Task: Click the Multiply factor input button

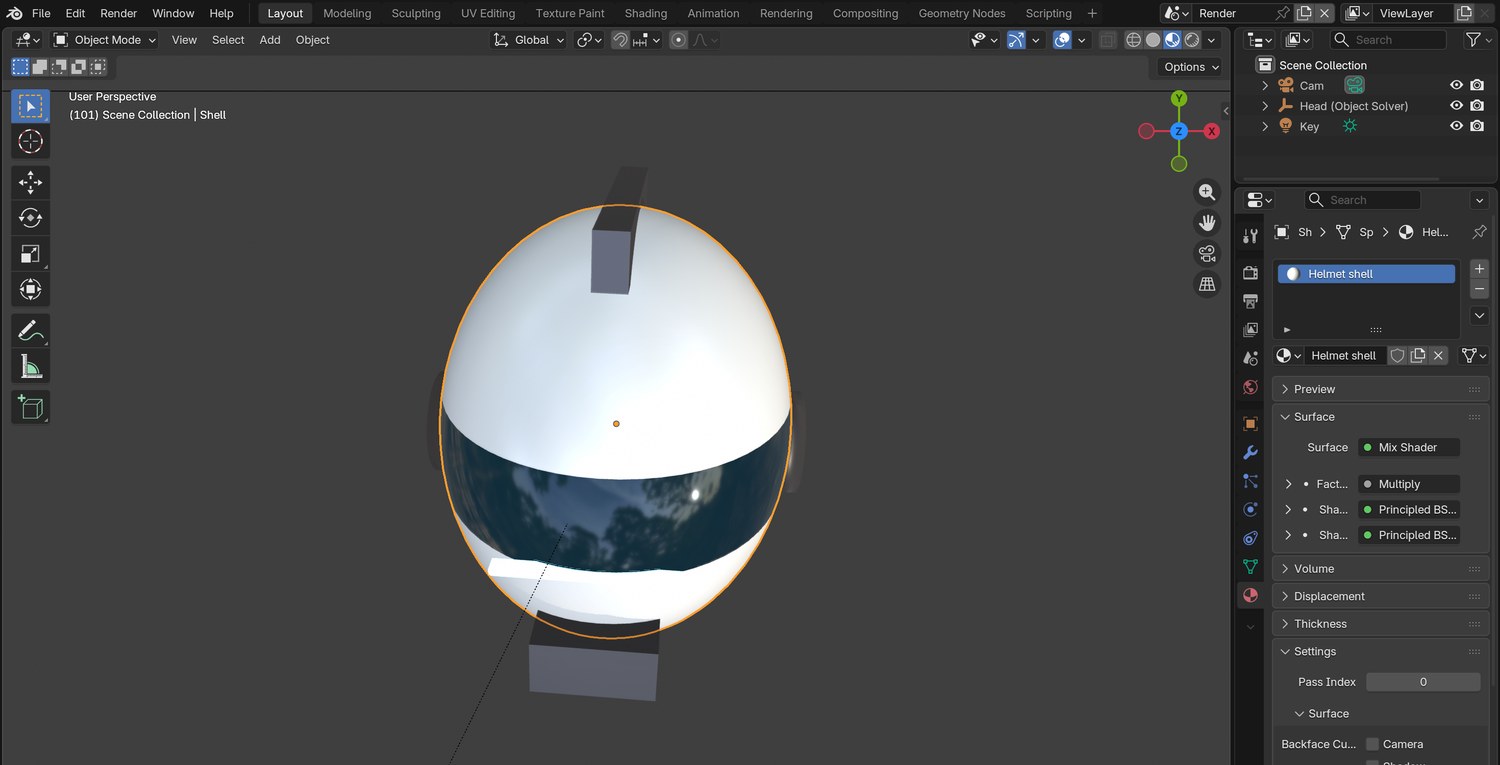Action: pyautogui.click(x=1408, y=484)
